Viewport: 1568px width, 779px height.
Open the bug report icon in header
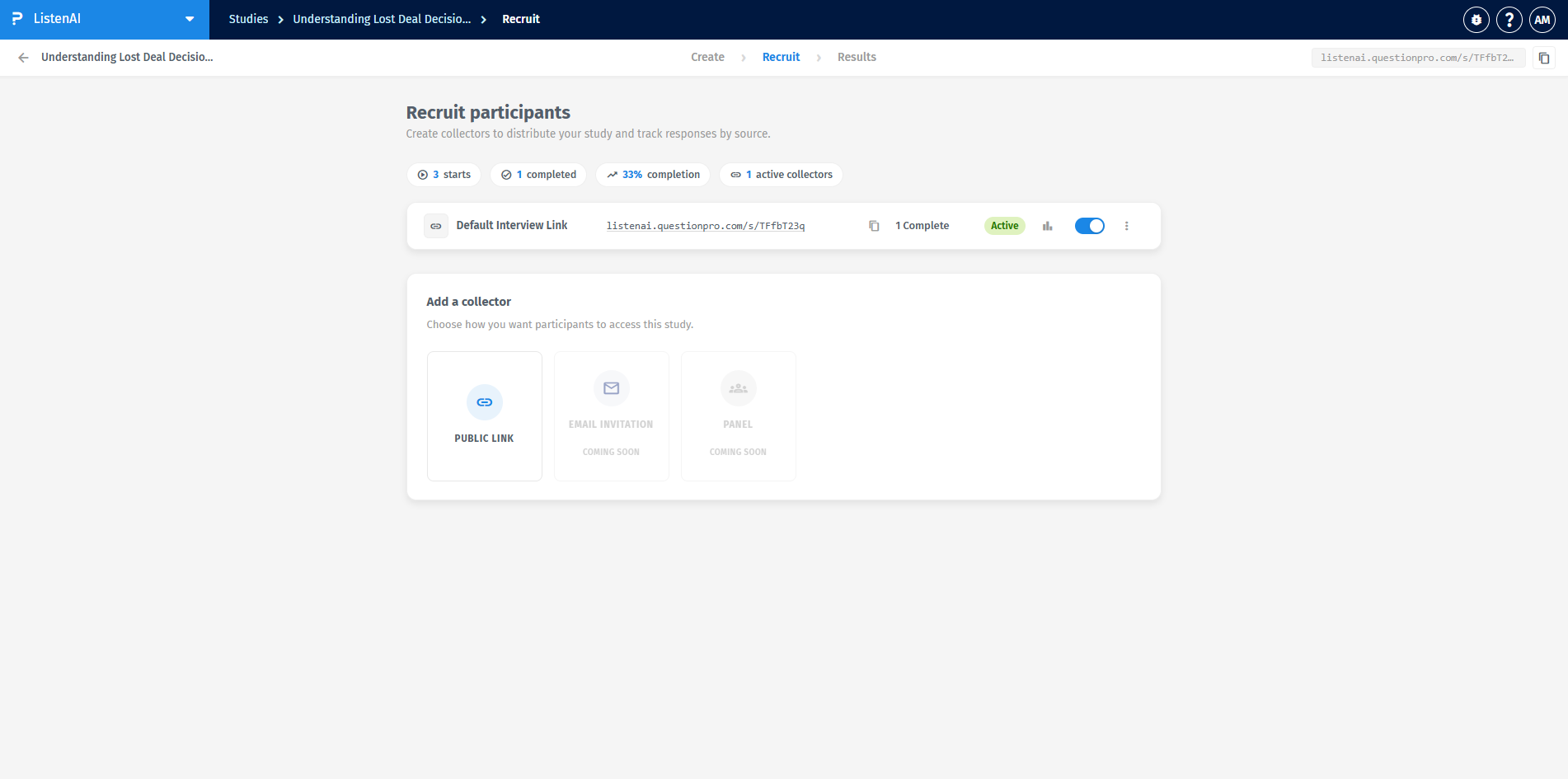(x=1476, y=20)
